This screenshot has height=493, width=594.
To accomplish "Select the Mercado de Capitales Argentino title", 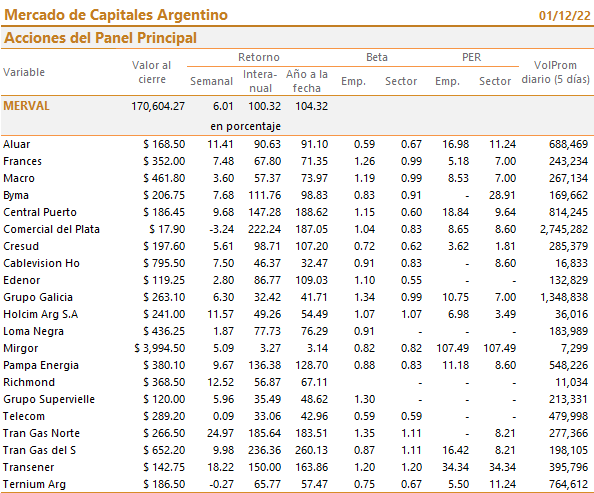I will tap(116, 15).
